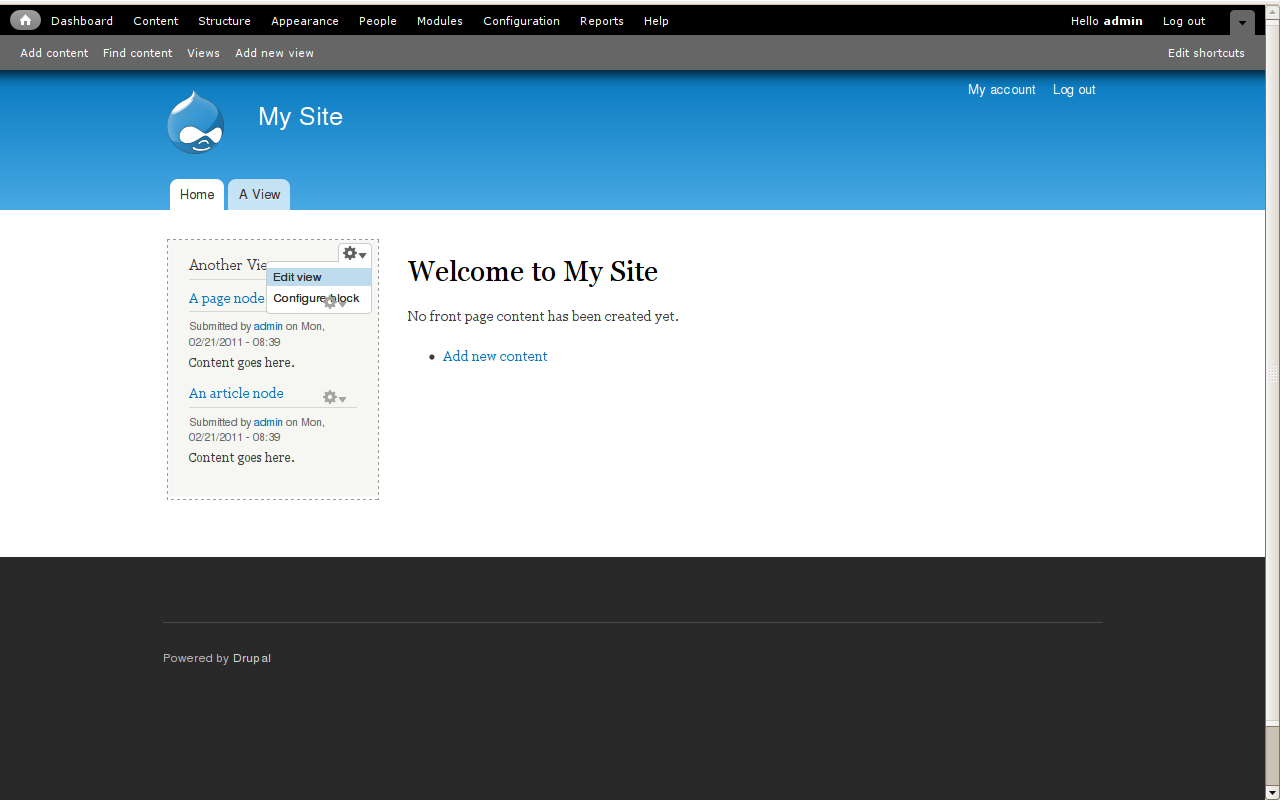Open An article node link

coord(236,393)
